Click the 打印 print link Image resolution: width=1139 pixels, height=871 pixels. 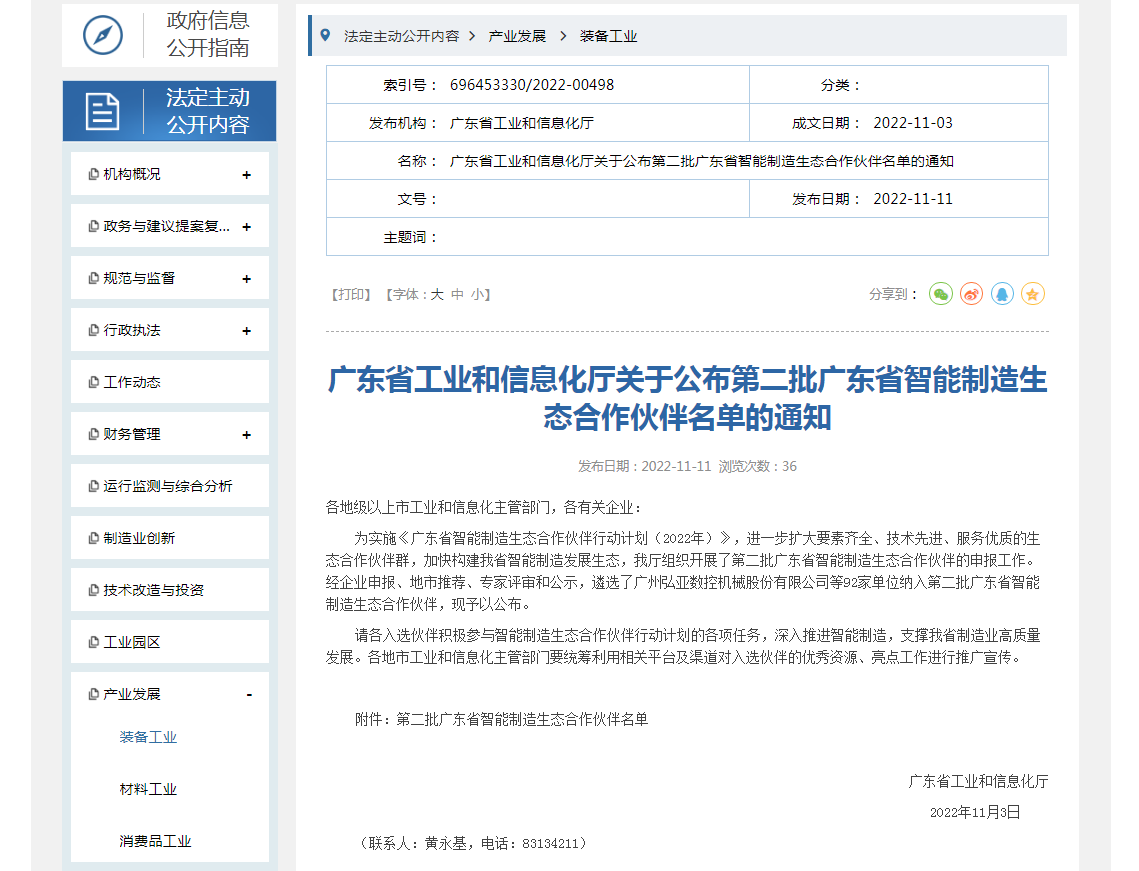tap(351, 295)
